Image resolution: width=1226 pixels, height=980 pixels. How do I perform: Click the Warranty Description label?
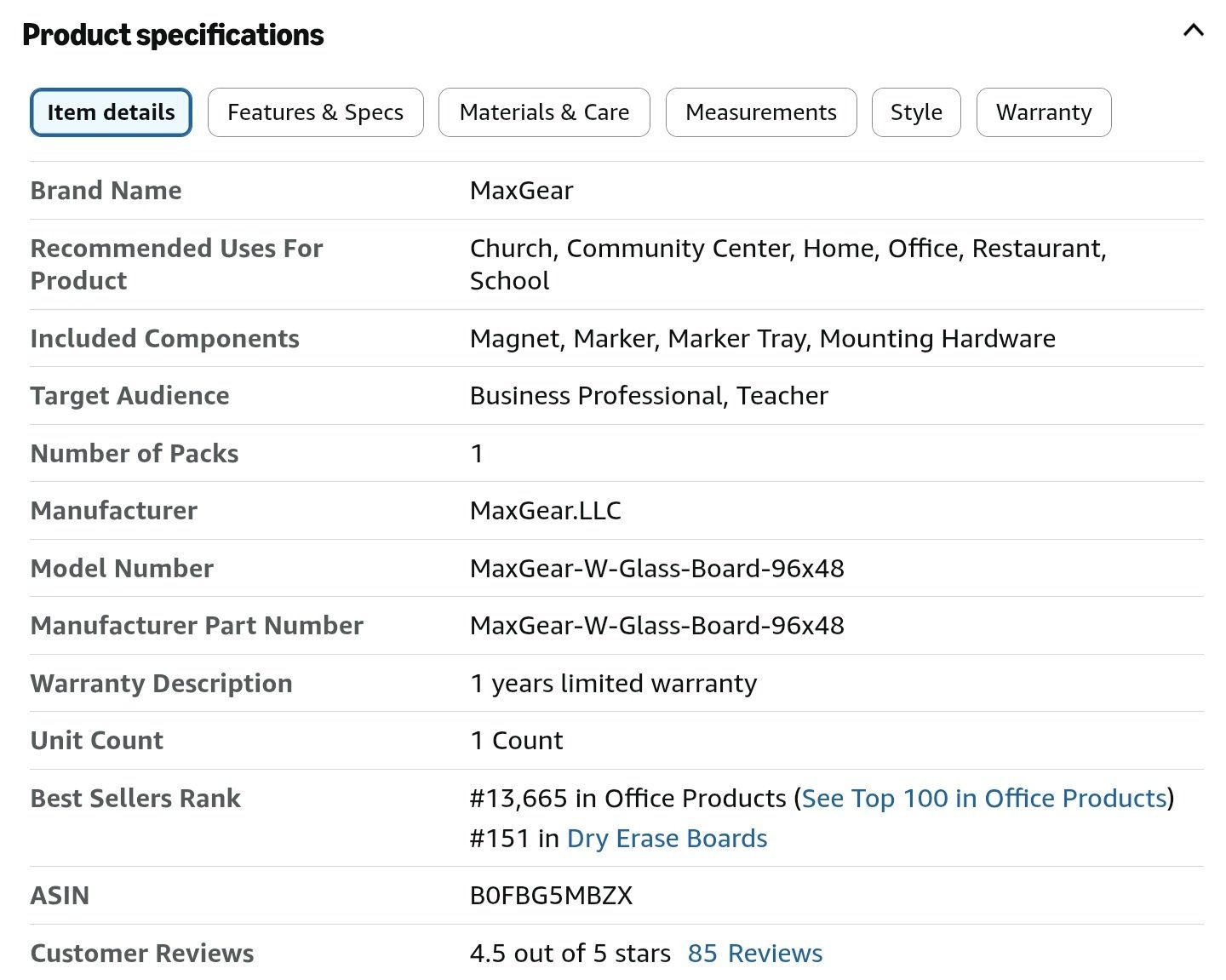click(162, 684)
